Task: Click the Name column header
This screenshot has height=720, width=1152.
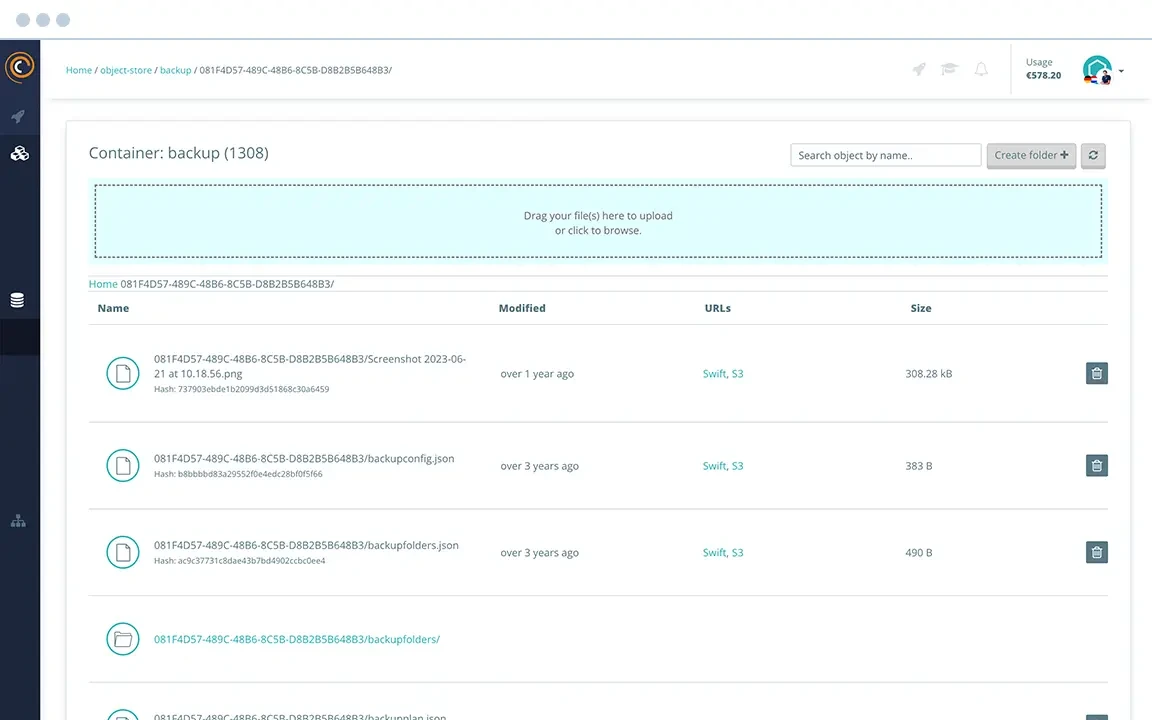Action: 113,309
